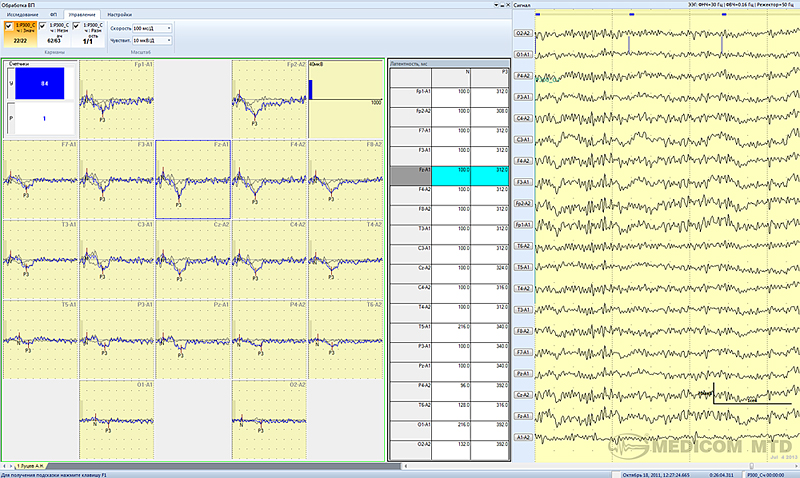
Task: Select the O2-A2 row header in latency table
Action: (x=411, y=450)
